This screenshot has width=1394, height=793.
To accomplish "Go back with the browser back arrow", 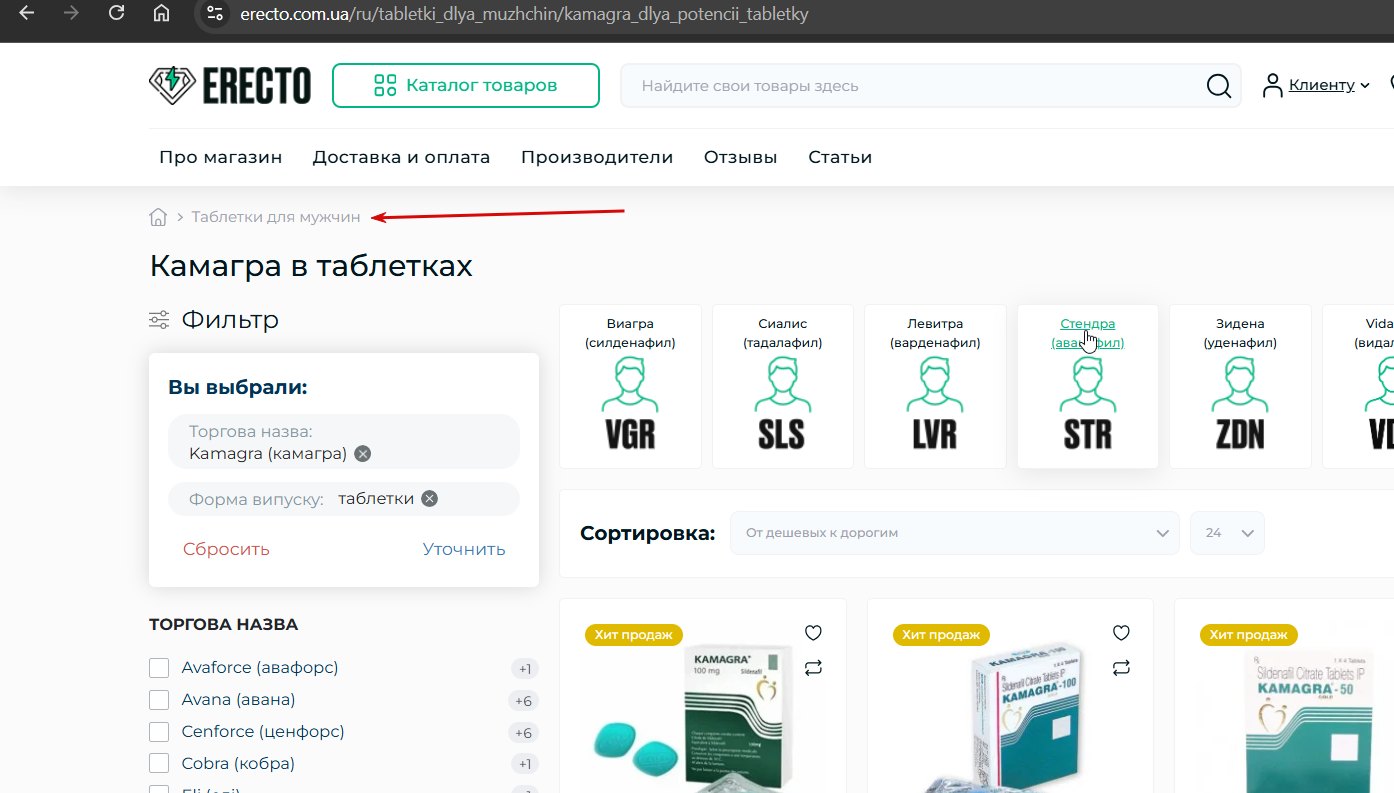I will click(x=27, y=14).
